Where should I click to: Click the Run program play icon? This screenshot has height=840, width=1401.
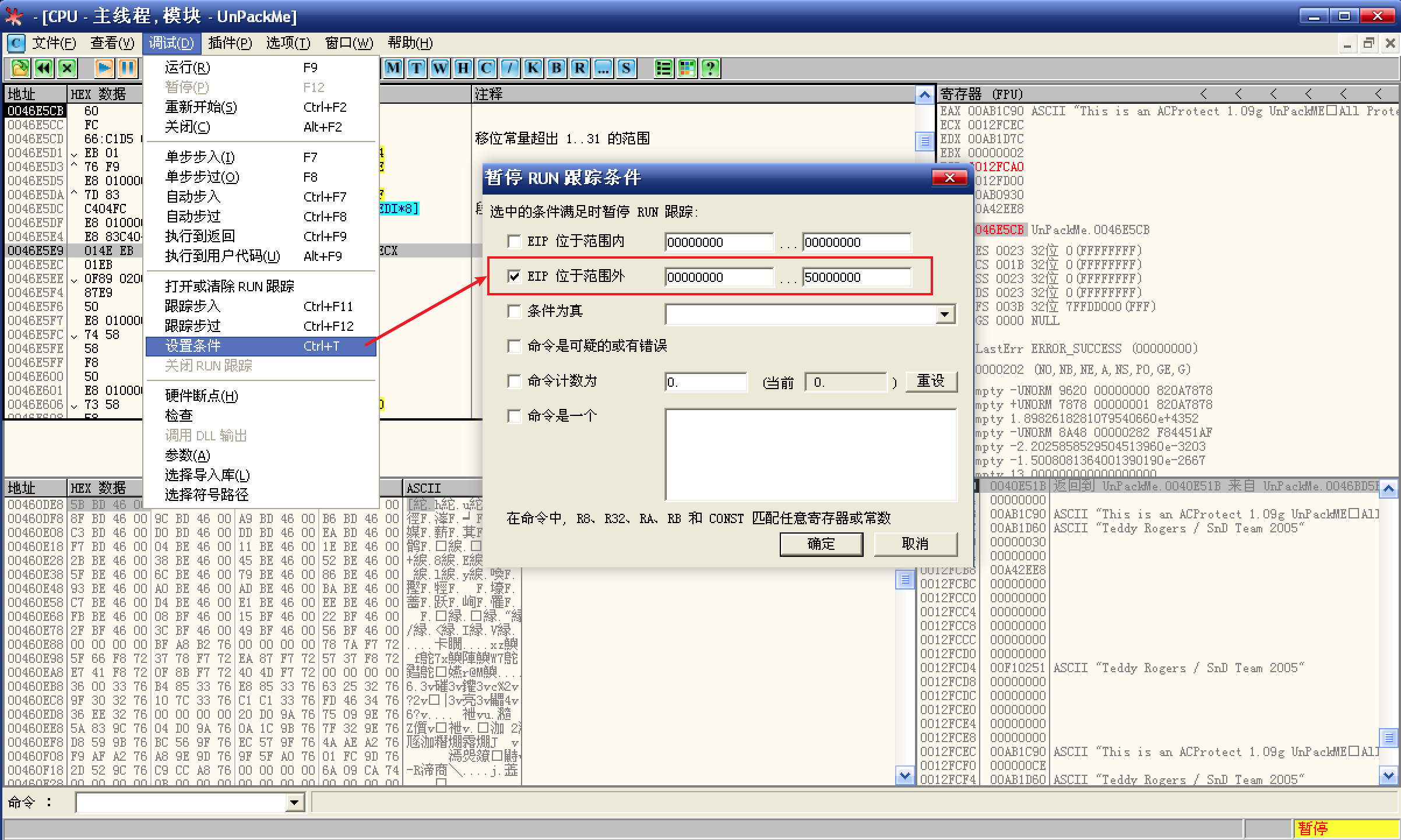tap(104, 69)
